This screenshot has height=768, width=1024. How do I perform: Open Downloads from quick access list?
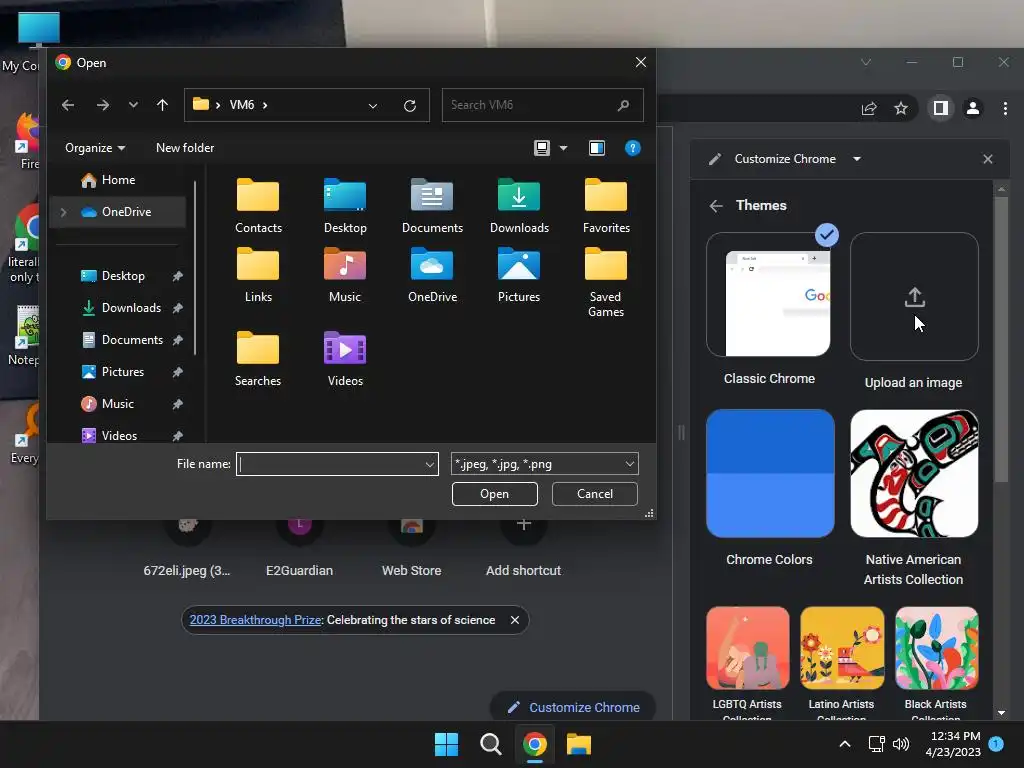[131, 308]
